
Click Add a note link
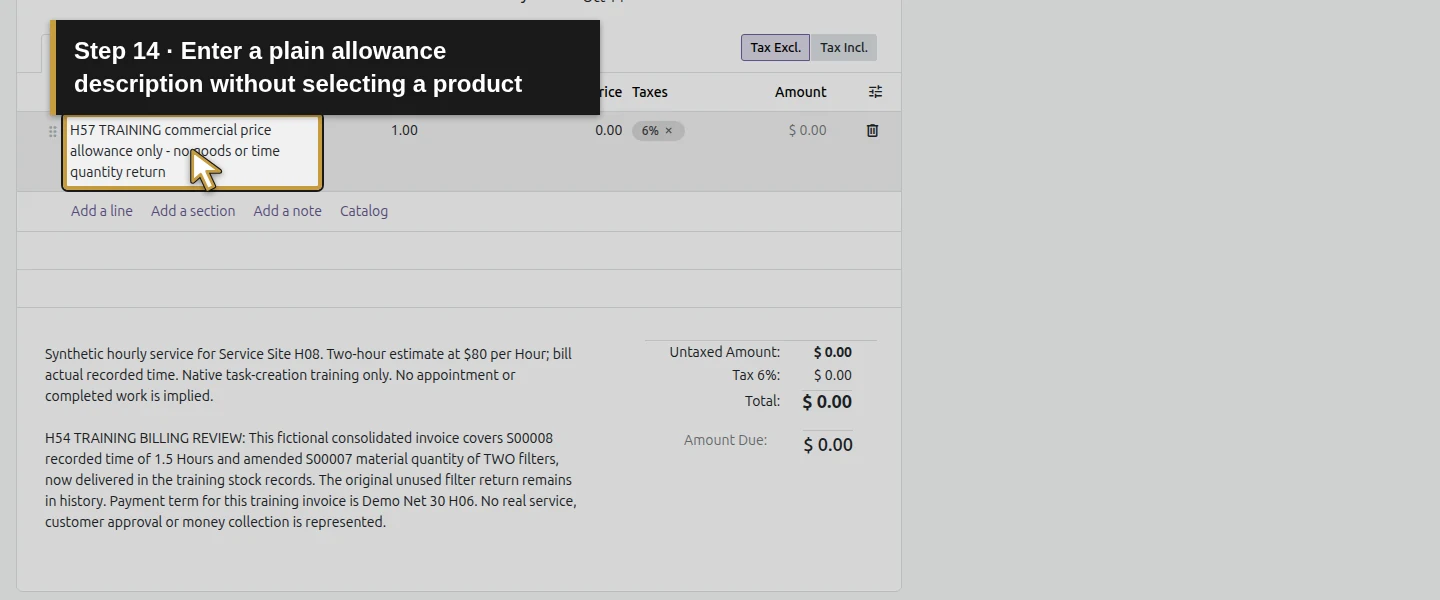(x=287, y=211)
